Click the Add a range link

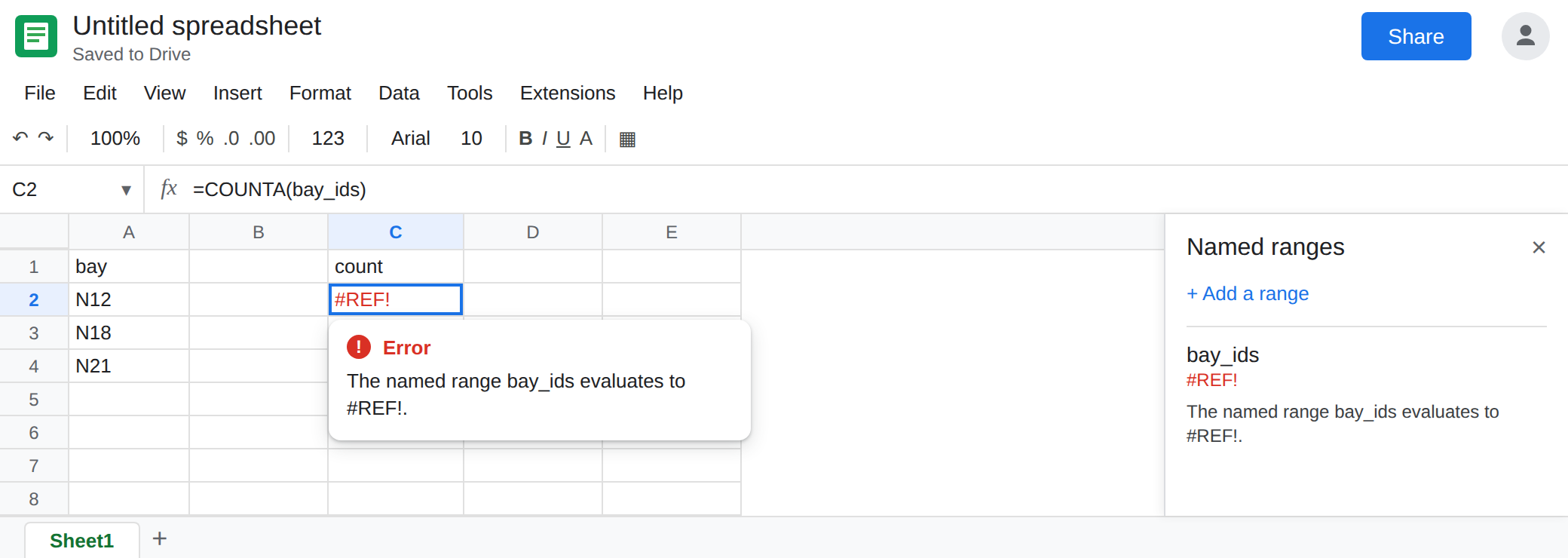[x=1248, y=293]
